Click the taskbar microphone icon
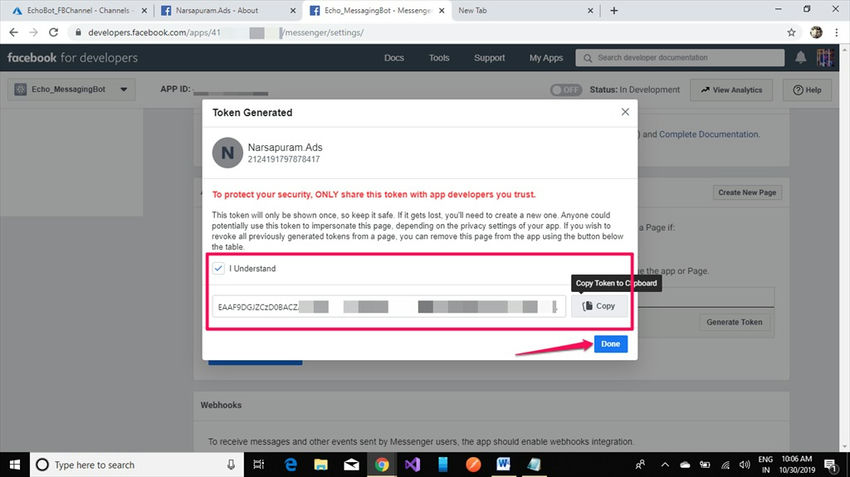 pyautogui.click(x=231, y=465)
